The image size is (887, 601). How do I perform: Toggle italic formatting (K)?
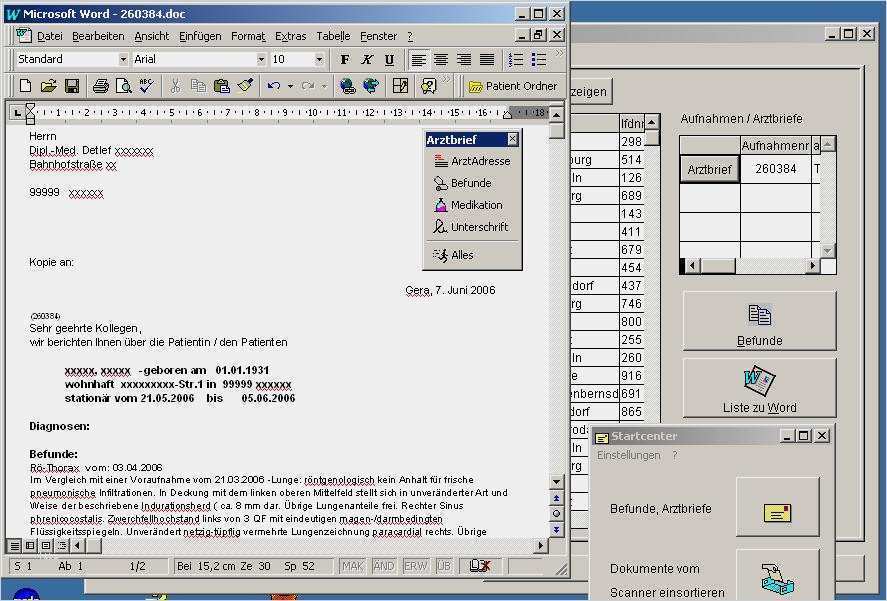click(367, 59)
